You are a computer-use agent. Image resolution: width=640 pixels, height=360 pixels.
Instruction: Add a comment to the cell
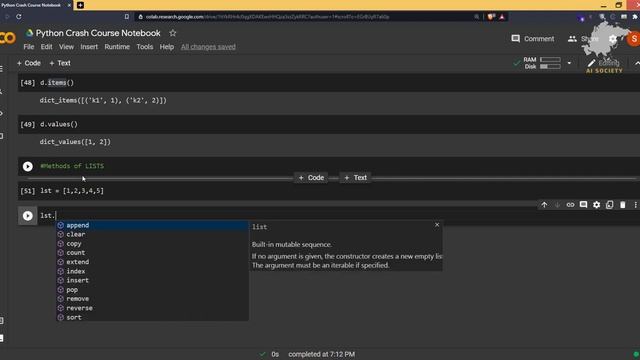583,205
